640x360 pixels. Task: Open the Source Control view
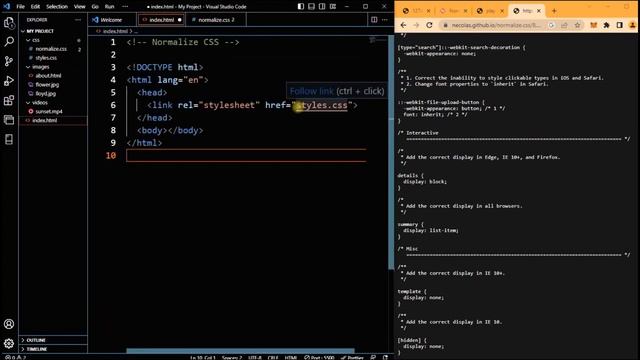[9, 61]
